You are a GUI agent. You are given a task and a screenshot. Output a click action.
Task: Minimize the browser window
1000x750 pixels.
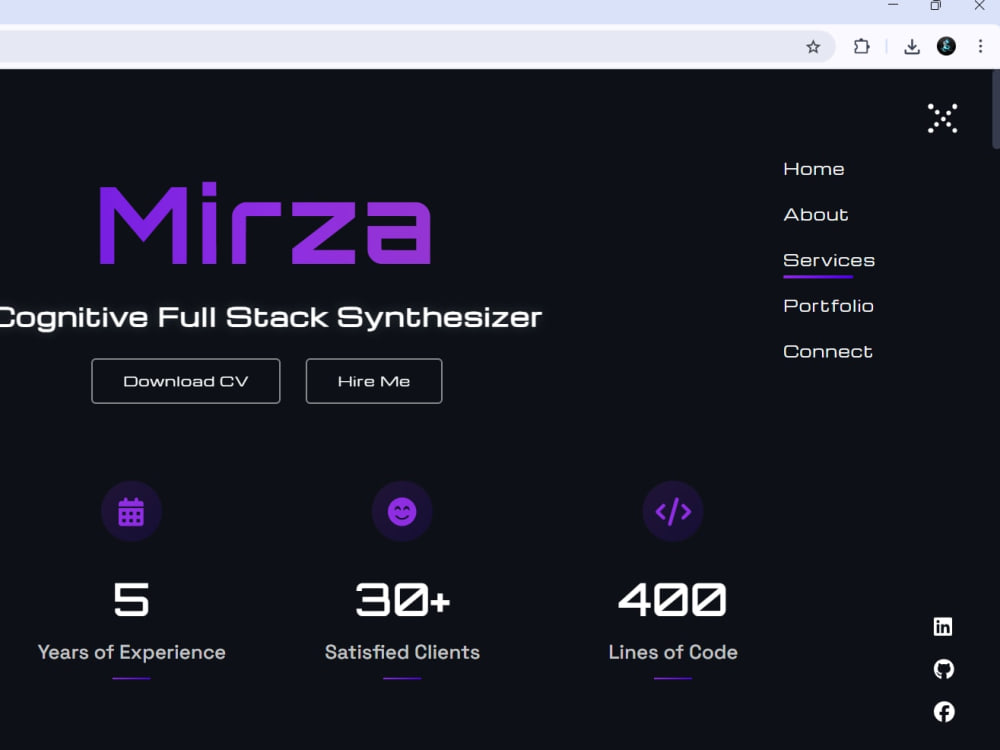click(893, 6)
